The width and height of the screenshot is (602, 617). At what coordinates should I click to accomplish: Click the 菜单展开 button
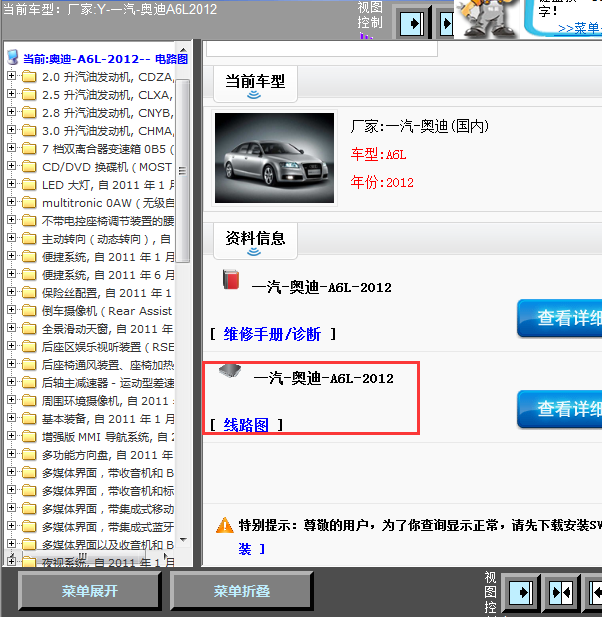pyautogui.click(x=90, y=591)
